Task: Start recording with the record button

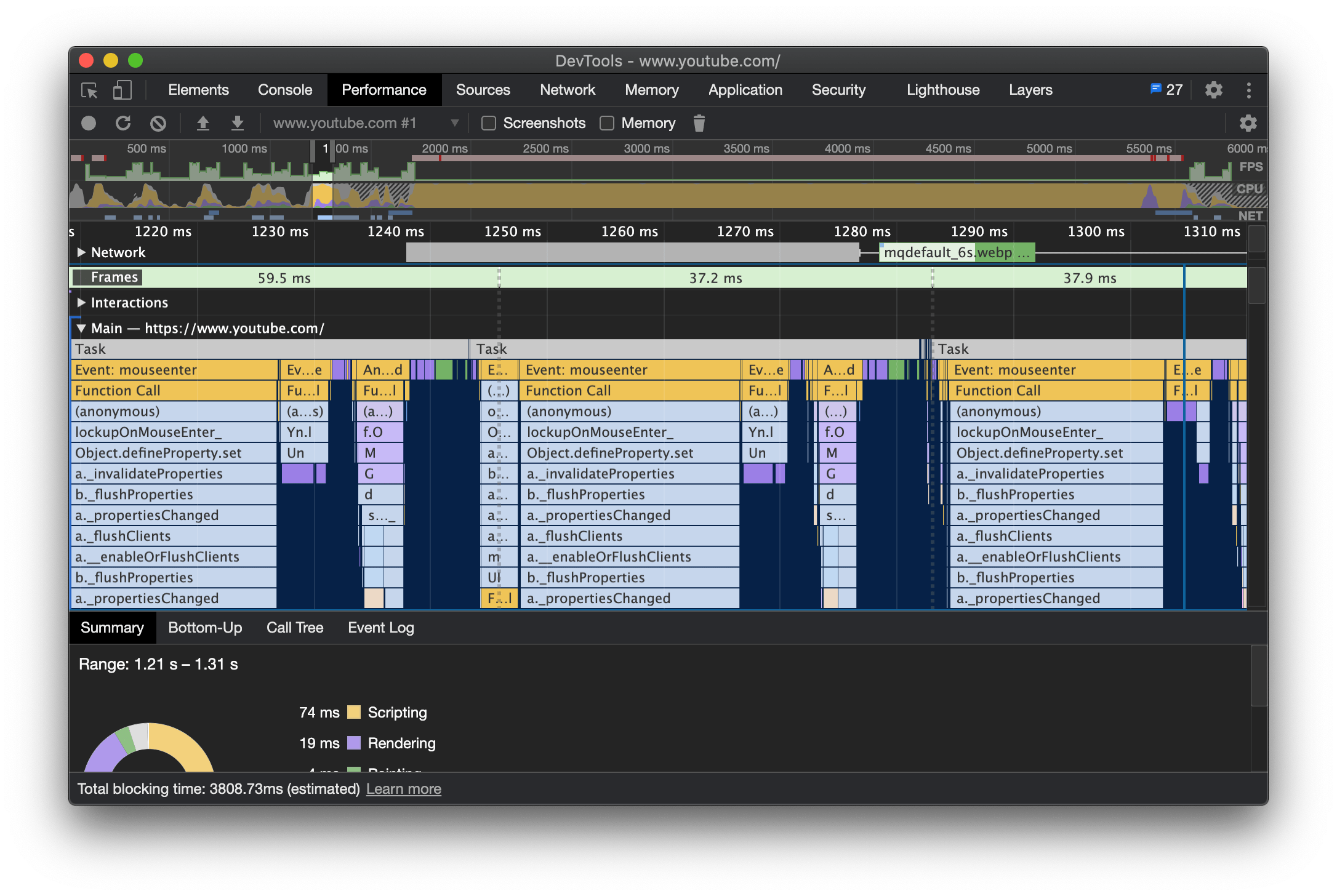Action: pyautogui.click(x=89, y=124)
